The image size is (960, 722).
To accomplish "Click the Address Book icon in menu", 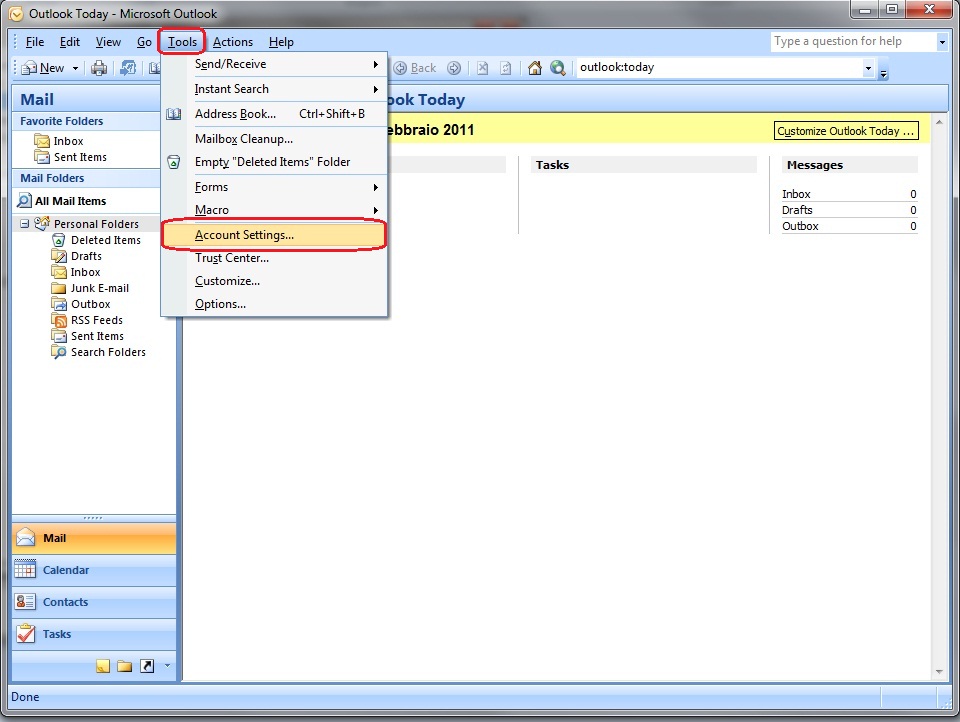I will pos(174,114).
